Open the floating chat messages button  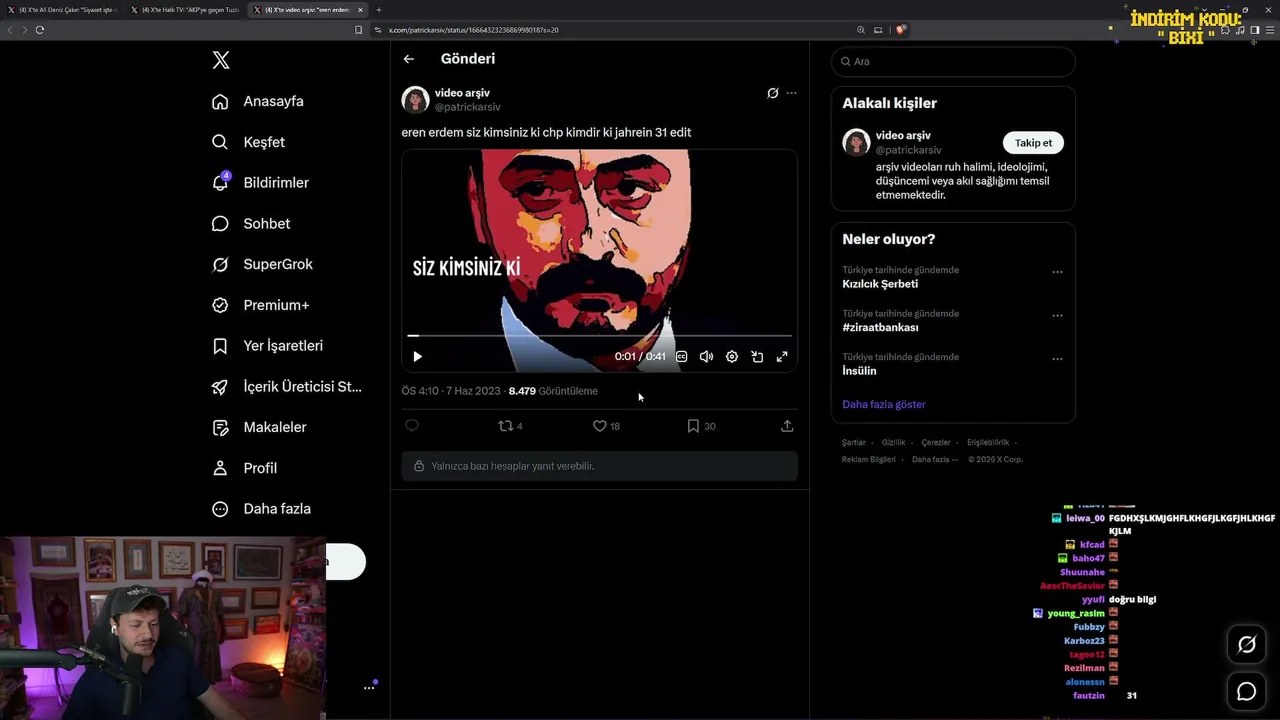[1246, 691]
